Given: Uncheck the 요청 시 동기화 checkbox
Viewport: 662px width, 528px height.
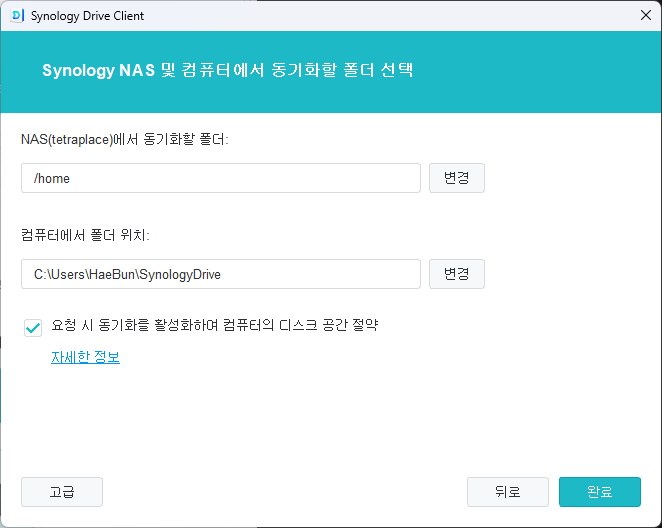Looking at the screenshot, I should (x=33, y=328).
